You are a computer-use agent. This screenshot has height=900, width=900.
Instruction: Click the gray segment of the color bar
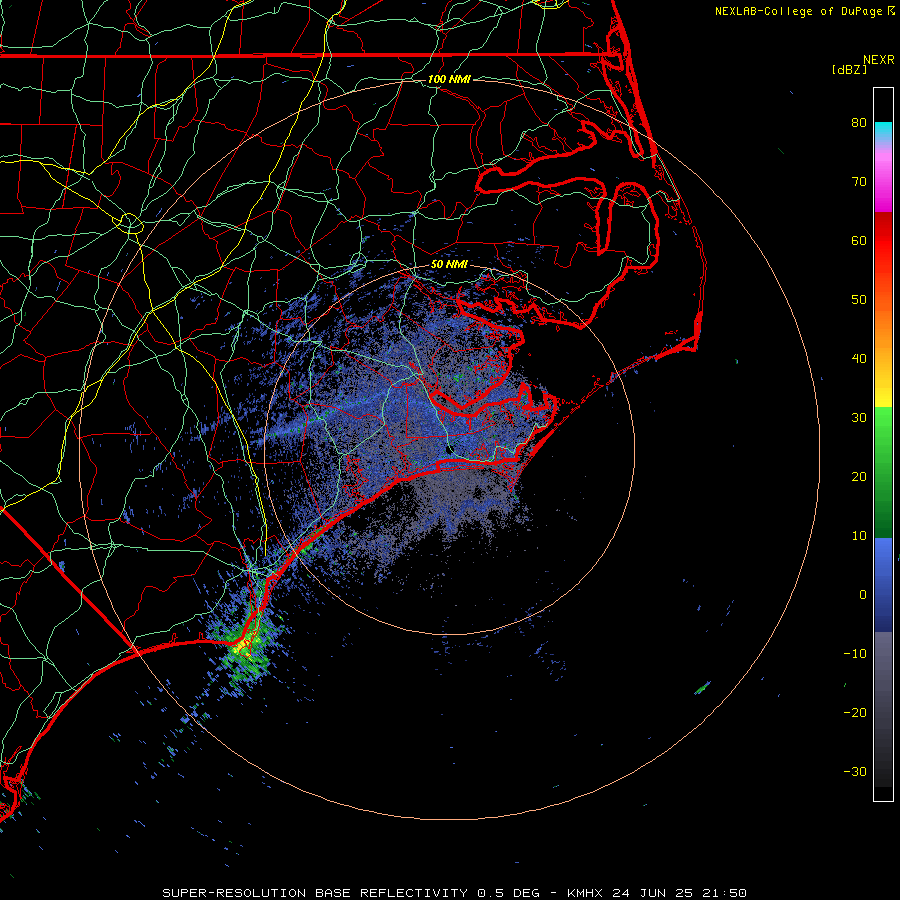[883, 709]
